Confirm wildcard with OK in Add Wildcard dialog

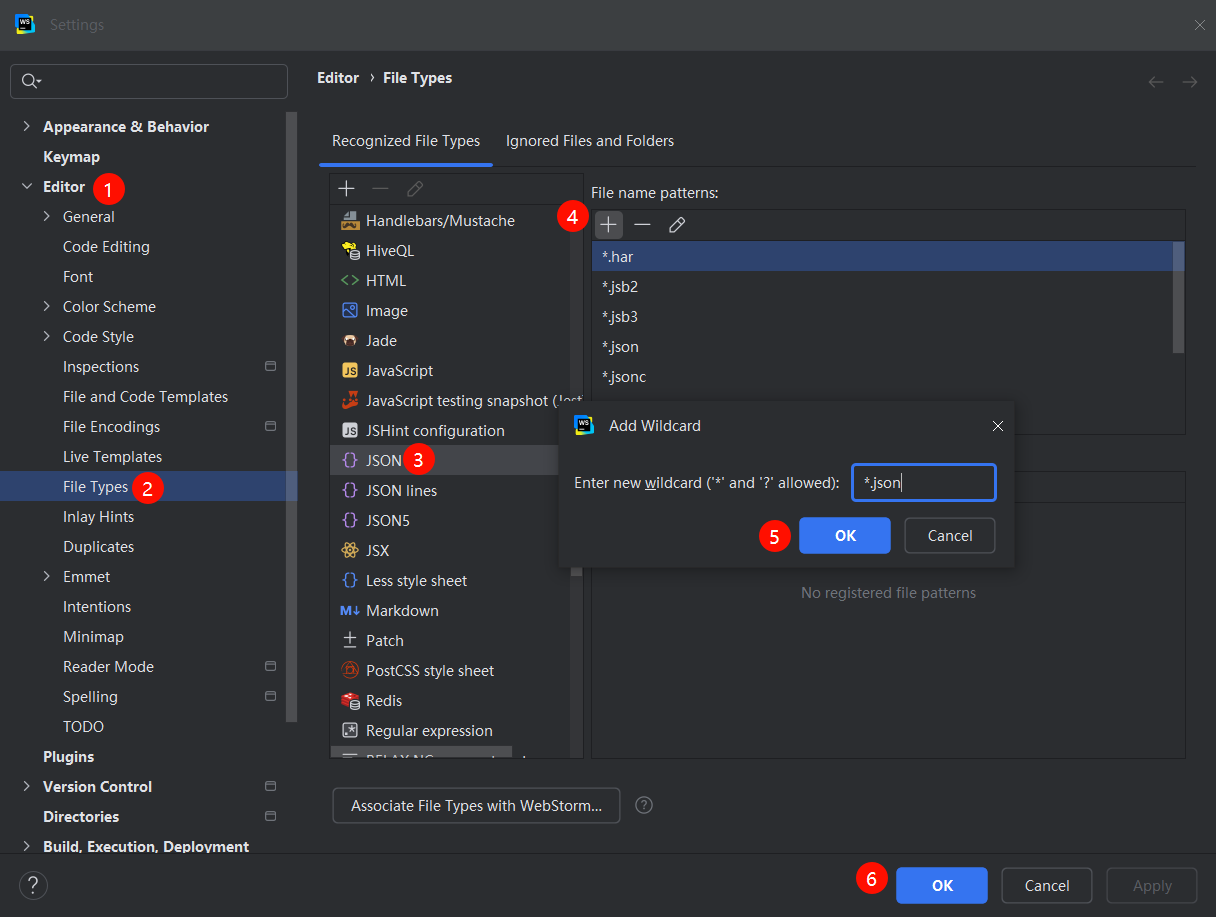[845, 536]
